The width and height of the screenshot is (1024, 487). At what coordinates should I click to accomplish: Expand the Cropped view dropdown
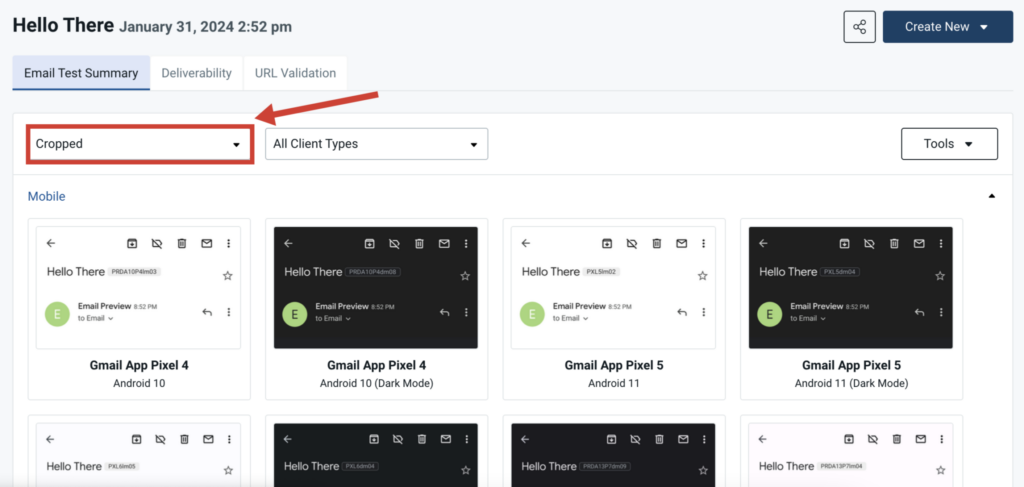point(139,144)
